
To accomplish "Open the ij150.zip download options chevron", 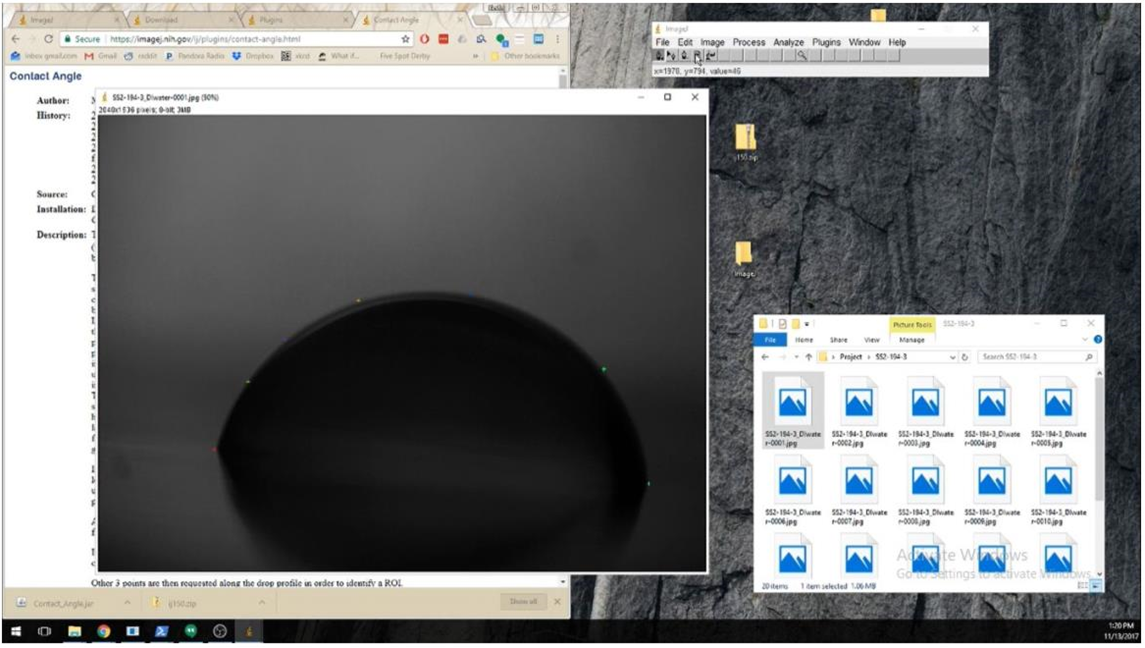I will point(262,602).
